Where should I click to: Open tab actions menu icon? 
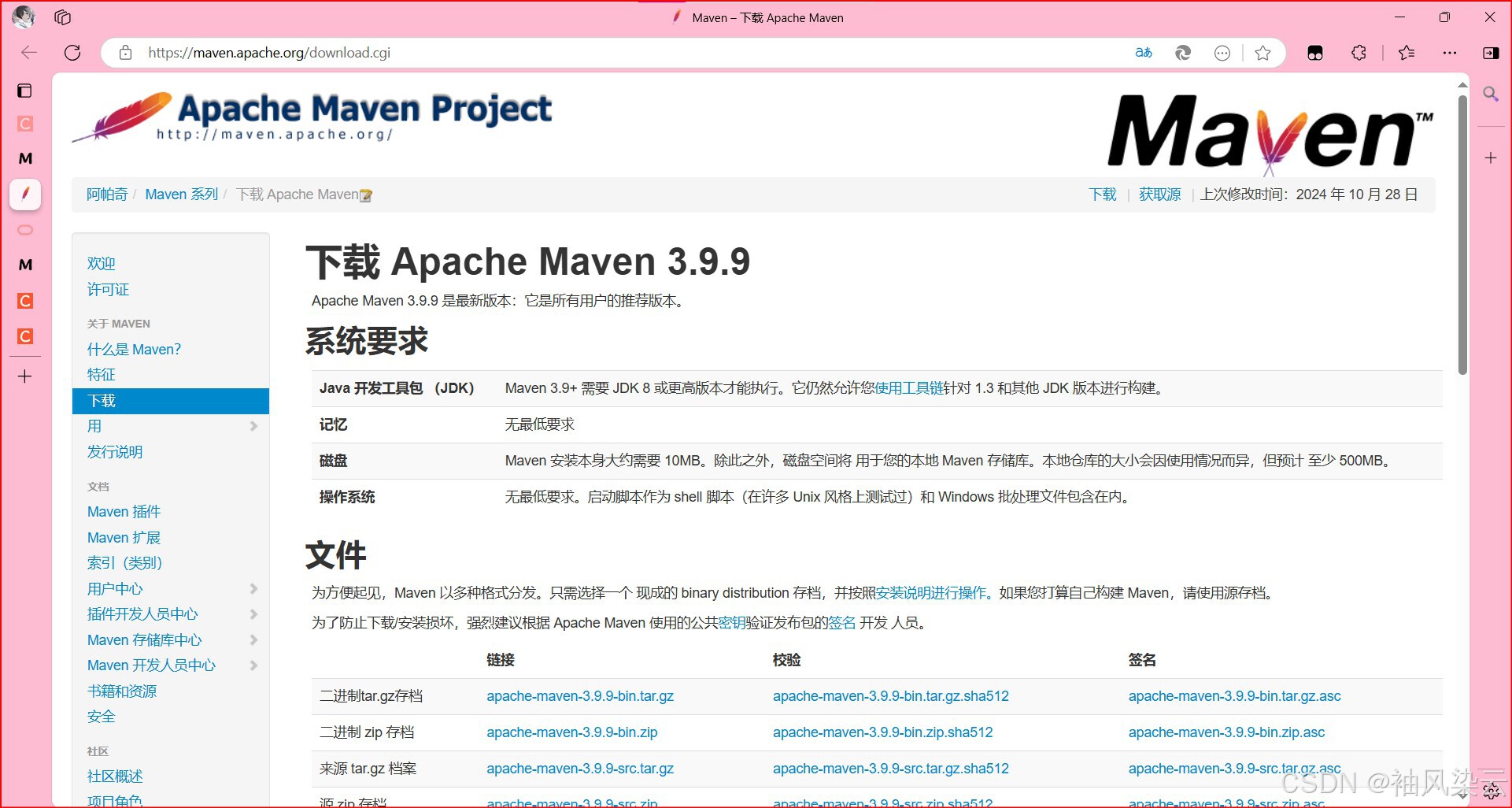click(x=24, y=91)
